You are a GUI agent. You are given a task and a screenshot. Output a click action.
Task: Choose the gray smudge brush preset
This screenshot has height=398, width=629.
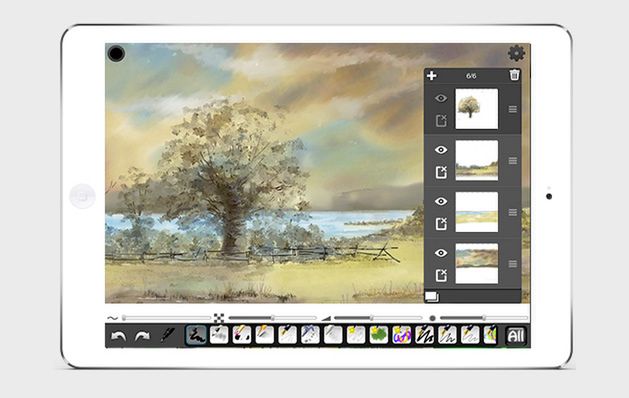coord(219,335)
